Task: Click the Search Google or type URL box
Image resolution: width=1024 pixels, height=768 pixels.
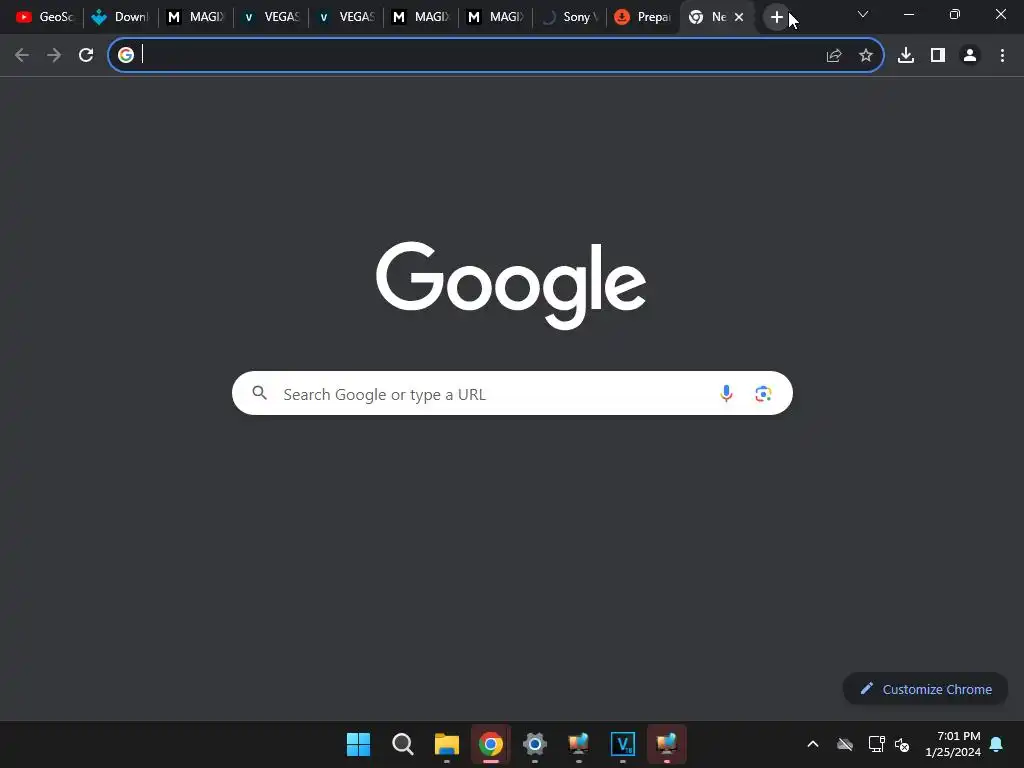Action: [512, 393]
